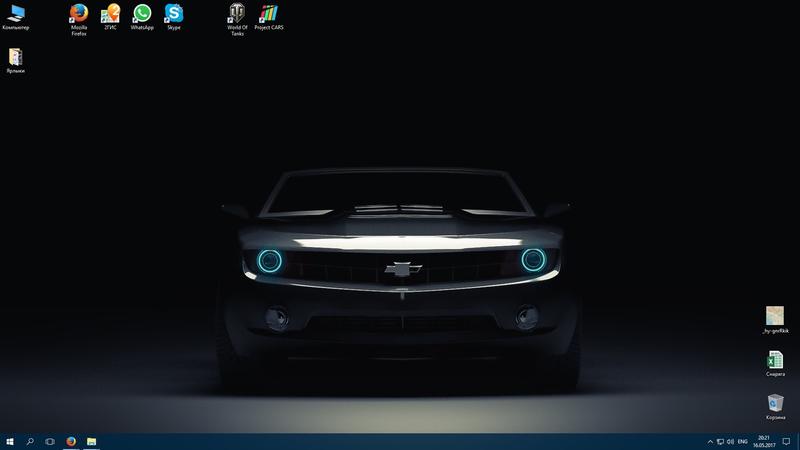
Task: Expand hidden system tray icons
Action: [x=709, y=441]
